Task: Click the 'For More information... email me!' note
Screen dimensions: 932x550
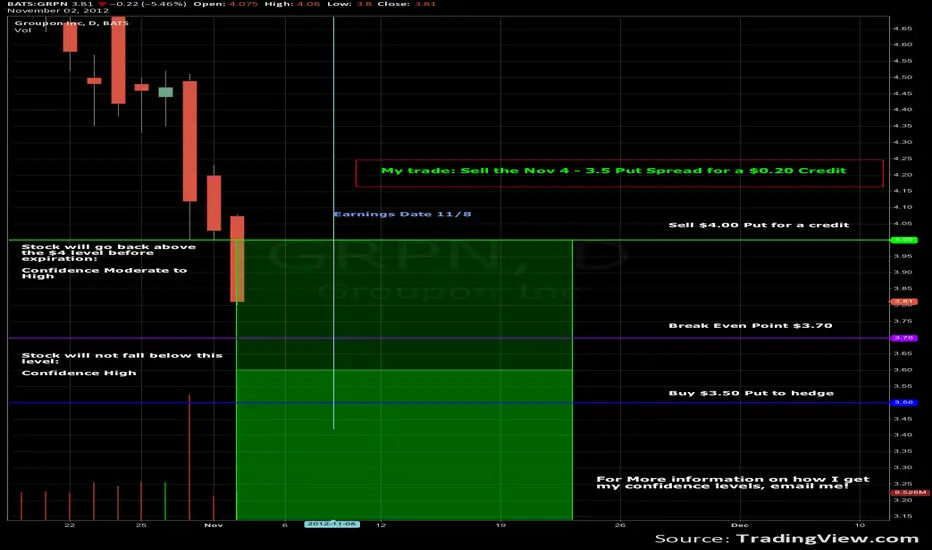Action: [732, 482]
